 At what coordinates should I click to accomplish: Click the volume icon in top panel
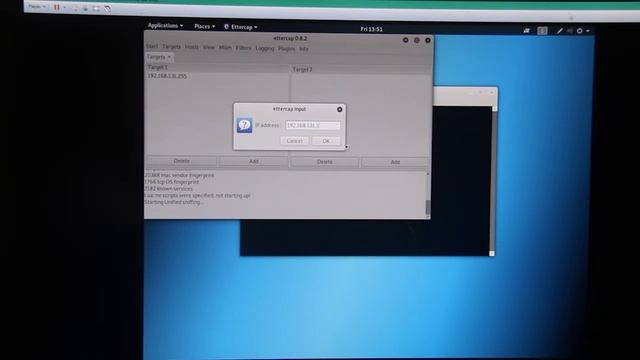click(570, 31)
